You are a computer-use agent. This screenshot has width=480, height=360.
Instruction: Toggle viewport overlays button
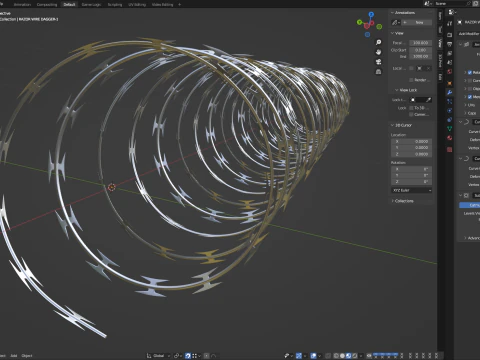point(313,356)
